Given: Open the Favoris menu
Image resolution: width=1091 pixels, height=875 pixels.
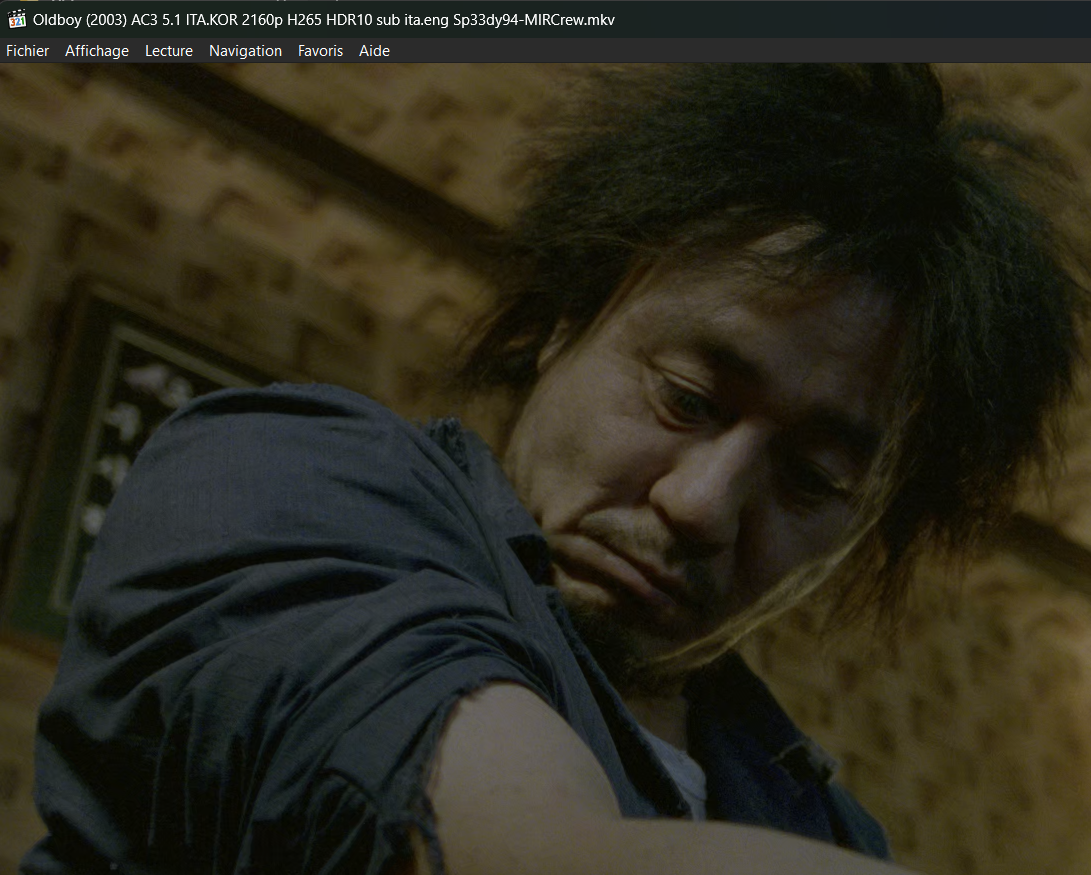Looking at the screenshot, I should [x=320, y=51].
